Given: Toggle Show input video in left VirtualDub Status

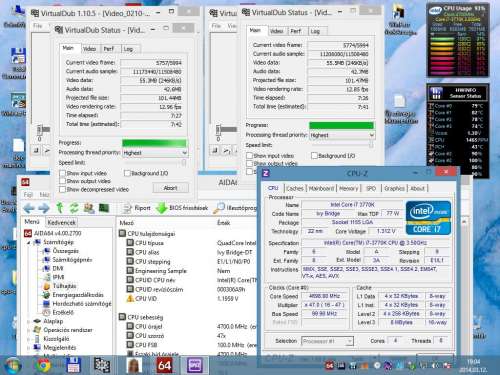Looking at the screenshot, I should tap(62, 173).
